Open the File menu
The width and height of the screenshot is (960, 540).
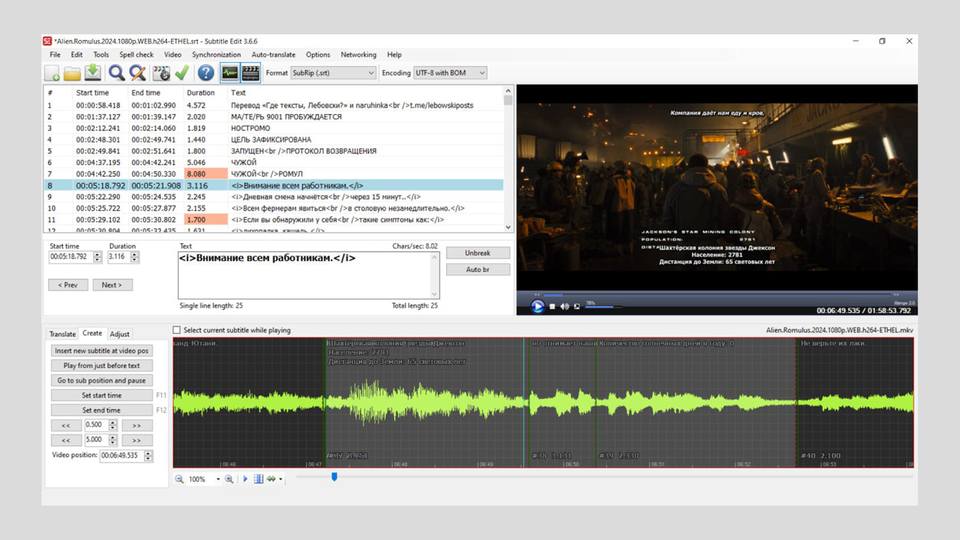tap(55, 54)
